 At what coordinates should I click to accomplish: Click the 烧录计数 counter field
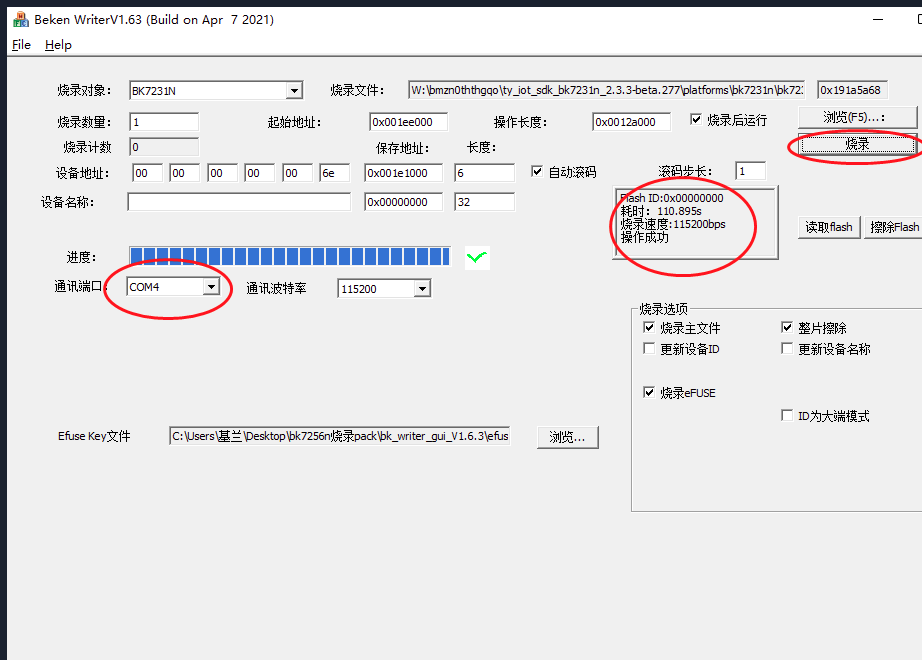click(x=163, y=146)
